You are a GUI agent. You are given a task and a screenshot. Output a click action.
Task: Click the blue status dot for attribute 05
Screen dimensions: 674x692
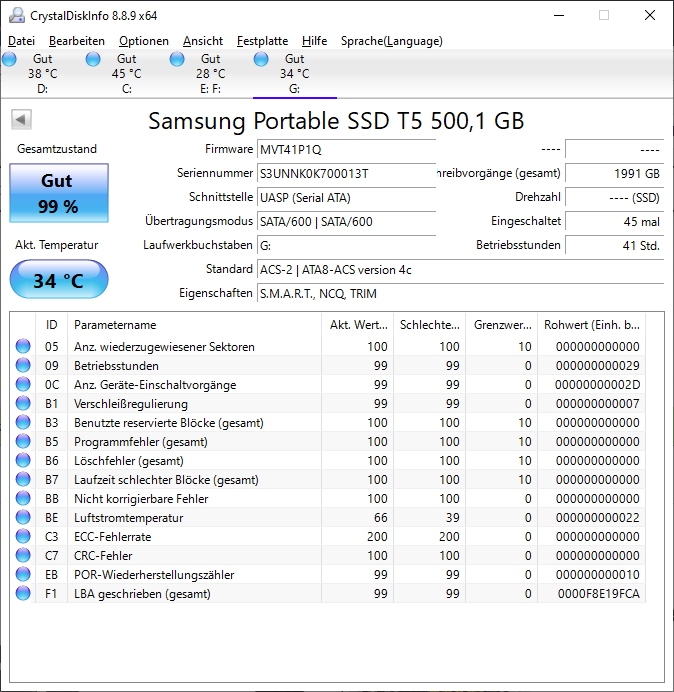tap(23, 346)
